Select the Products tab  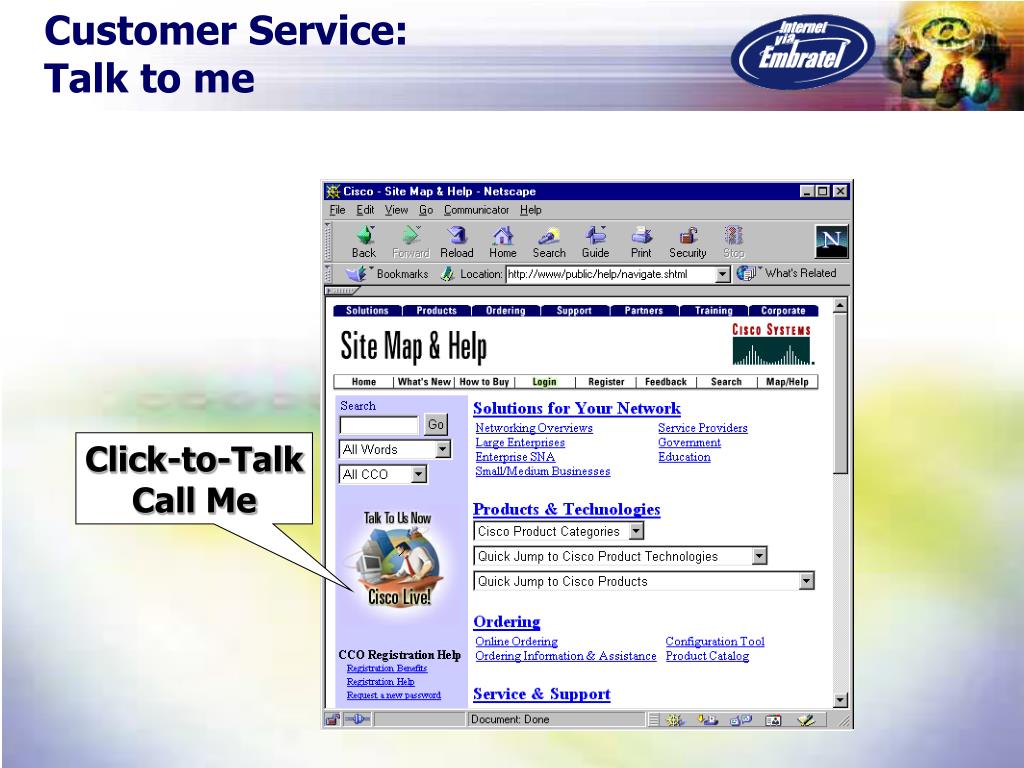pyautogui.click(x=437, y=311)
